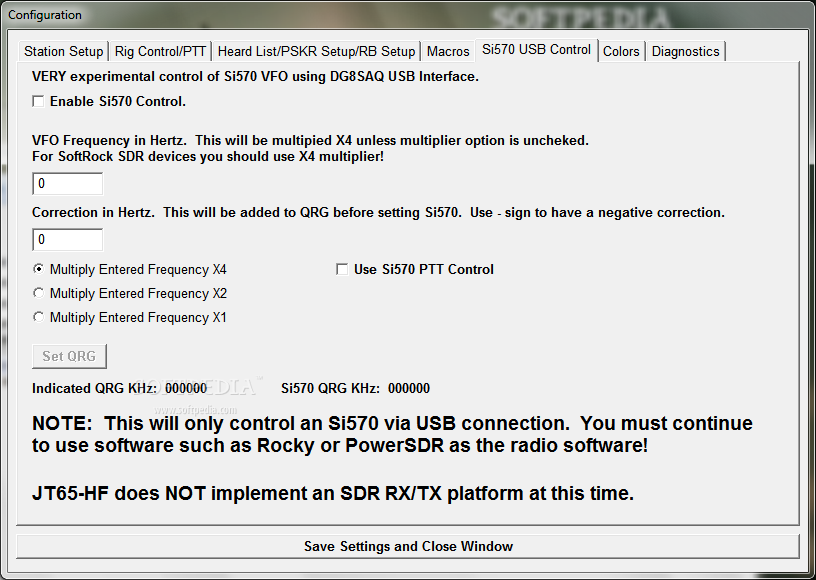
Task: Click the NOTE about USB connection text
Action: coord(392,434)
